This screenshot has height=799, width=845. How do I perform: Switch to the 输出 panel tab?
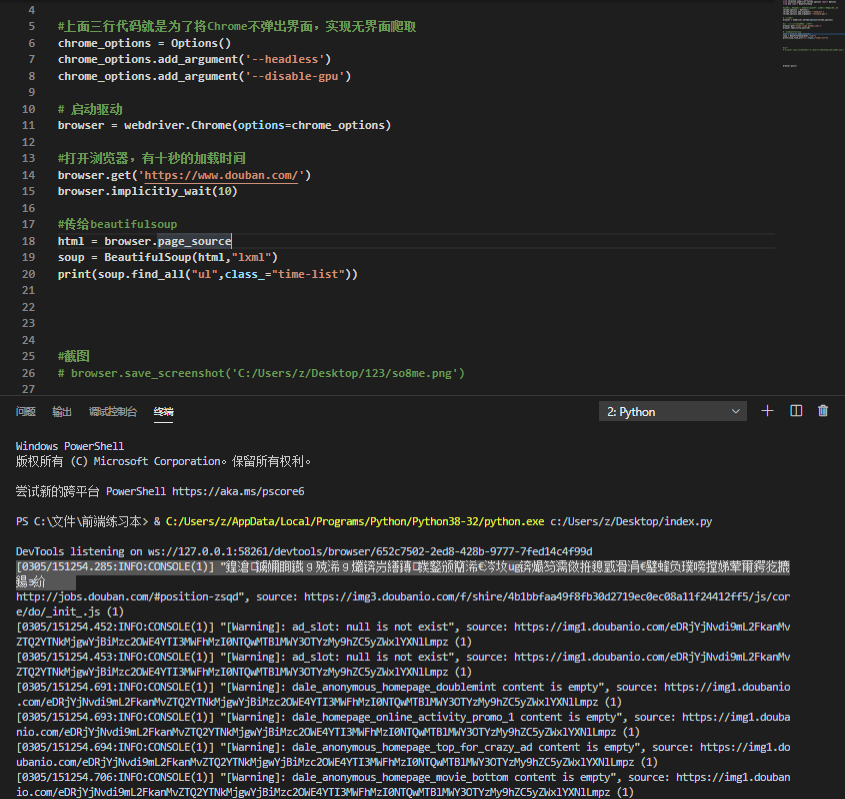(x=61, y=412)
